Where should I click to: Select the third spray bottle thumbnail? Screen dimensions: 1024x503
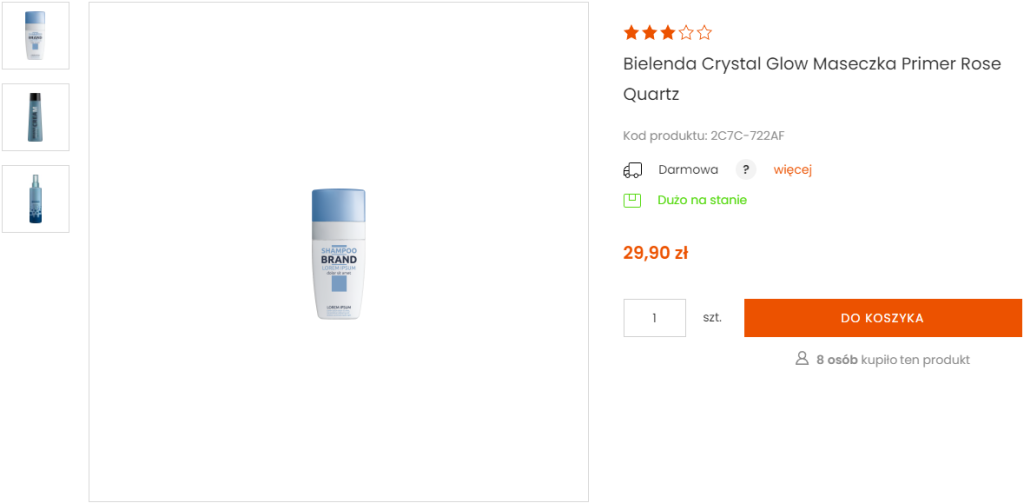pyautogui.click(x=35, y=199)
